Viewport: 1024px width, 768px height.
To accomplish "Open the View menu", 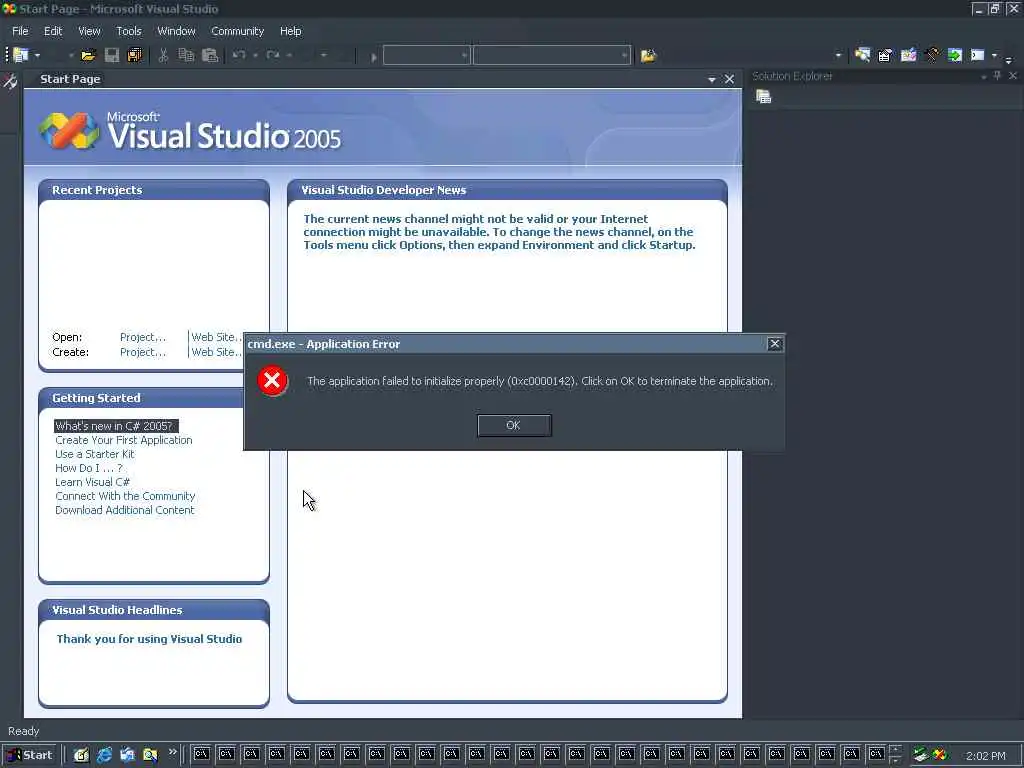I will coord(89,31).
